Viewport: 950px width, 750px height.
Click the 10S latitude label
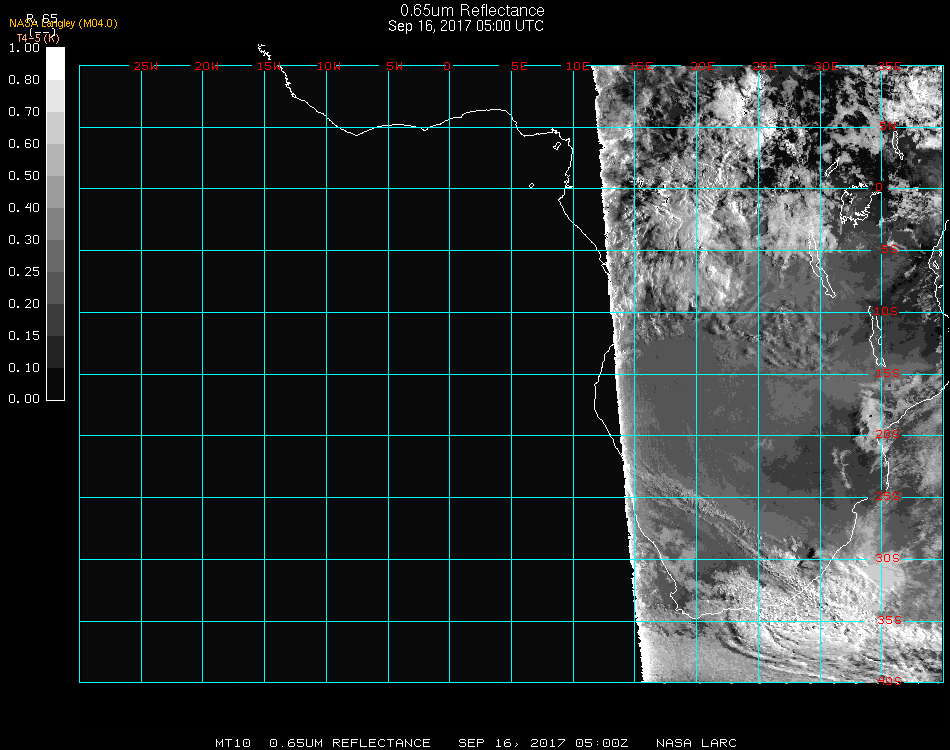(887, 312)
